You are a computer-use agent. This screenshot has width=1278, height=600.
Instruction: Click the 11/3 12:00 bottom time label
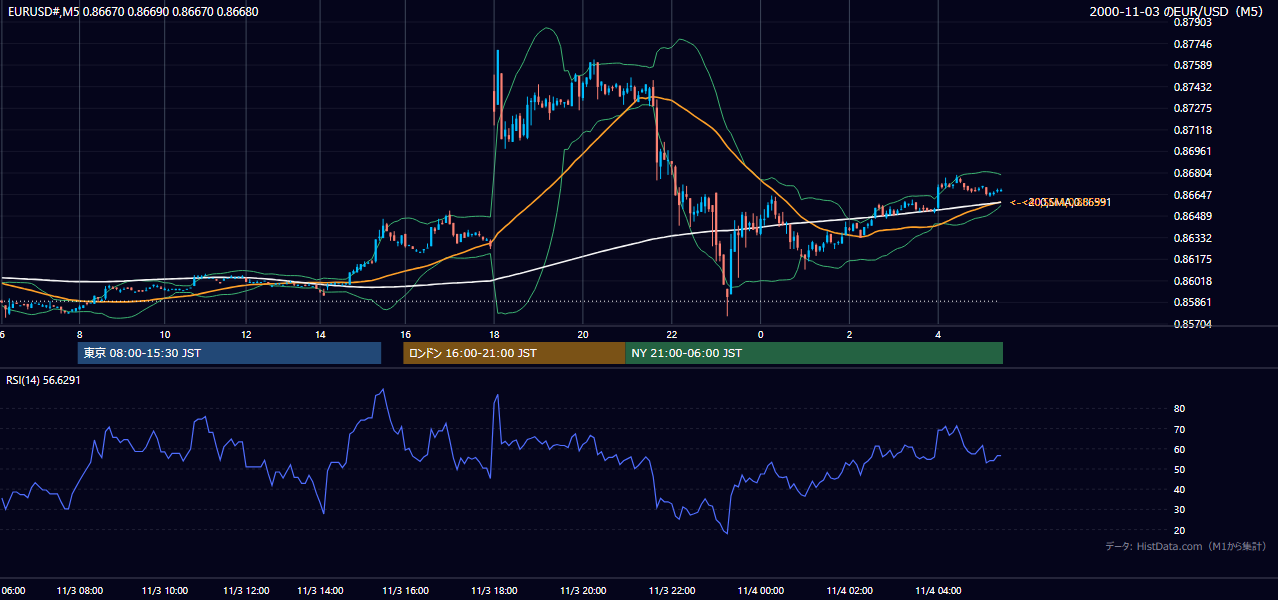pyautogui.click(x=246, y=590)
